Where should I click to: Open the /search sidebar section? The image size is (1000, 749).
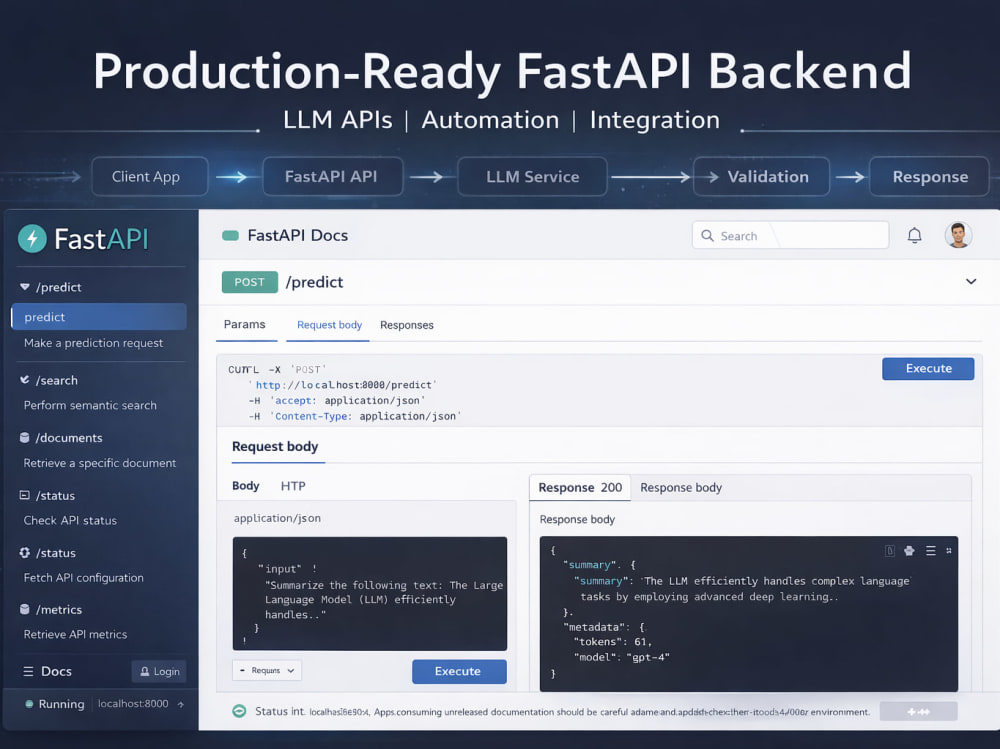(57, 380)
